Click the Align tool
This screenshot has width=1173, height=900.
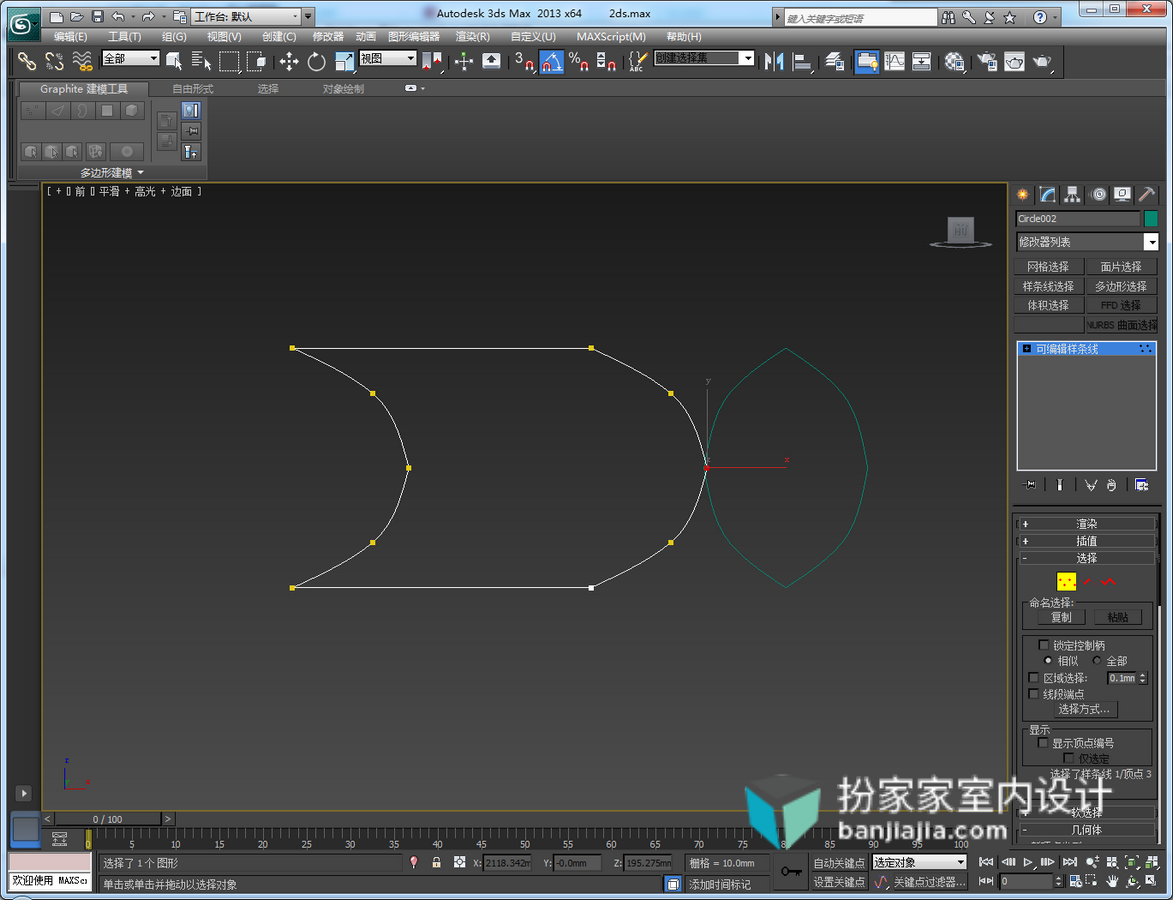click(802, 61)
